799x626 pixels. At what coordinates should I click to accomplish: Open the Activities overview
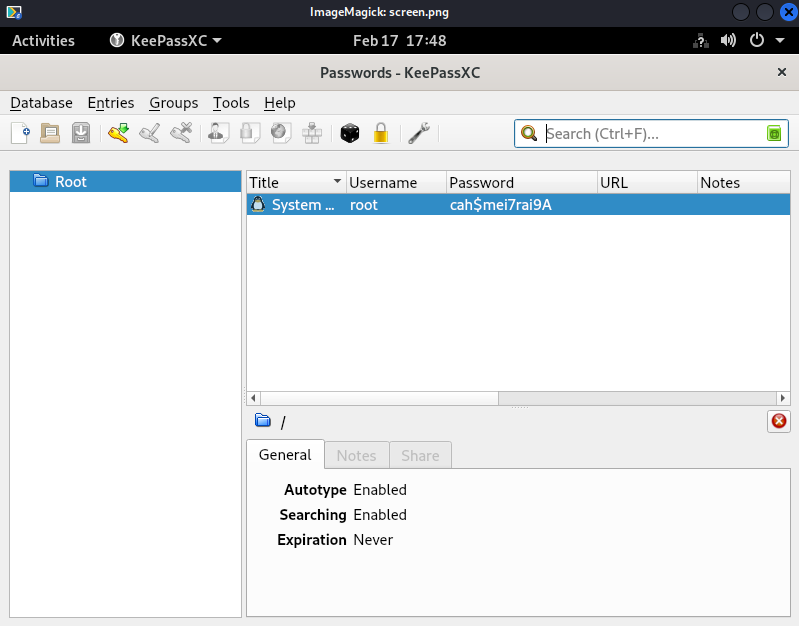click(x=43, y=40)
